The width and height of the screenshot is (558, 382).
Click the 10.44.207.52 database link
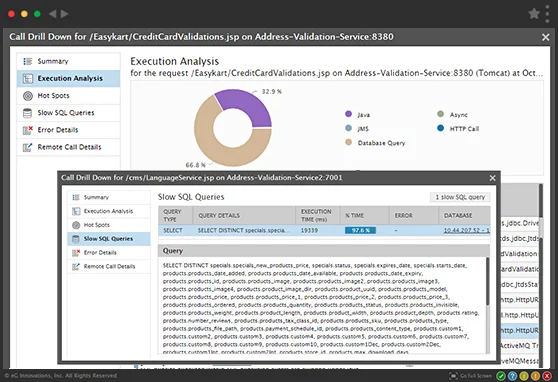467,231
